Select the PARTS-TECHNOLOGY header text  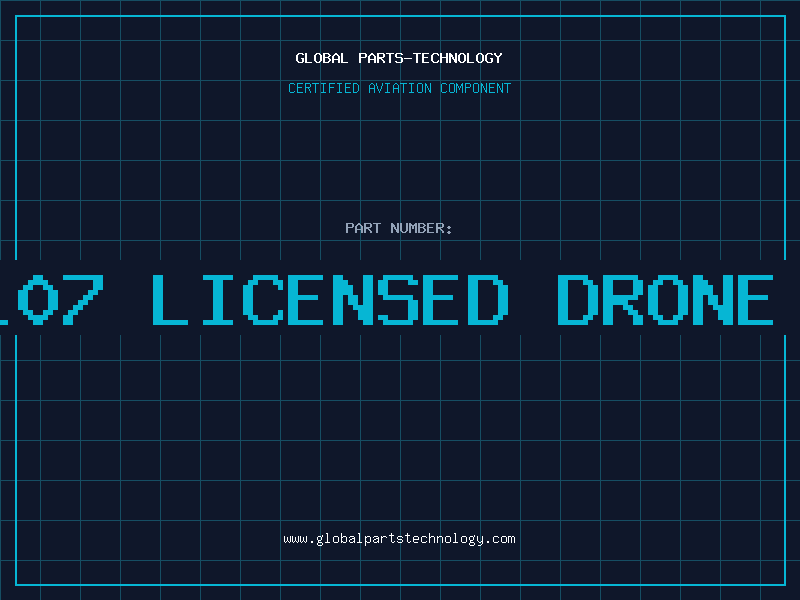[x=430, y=58]
